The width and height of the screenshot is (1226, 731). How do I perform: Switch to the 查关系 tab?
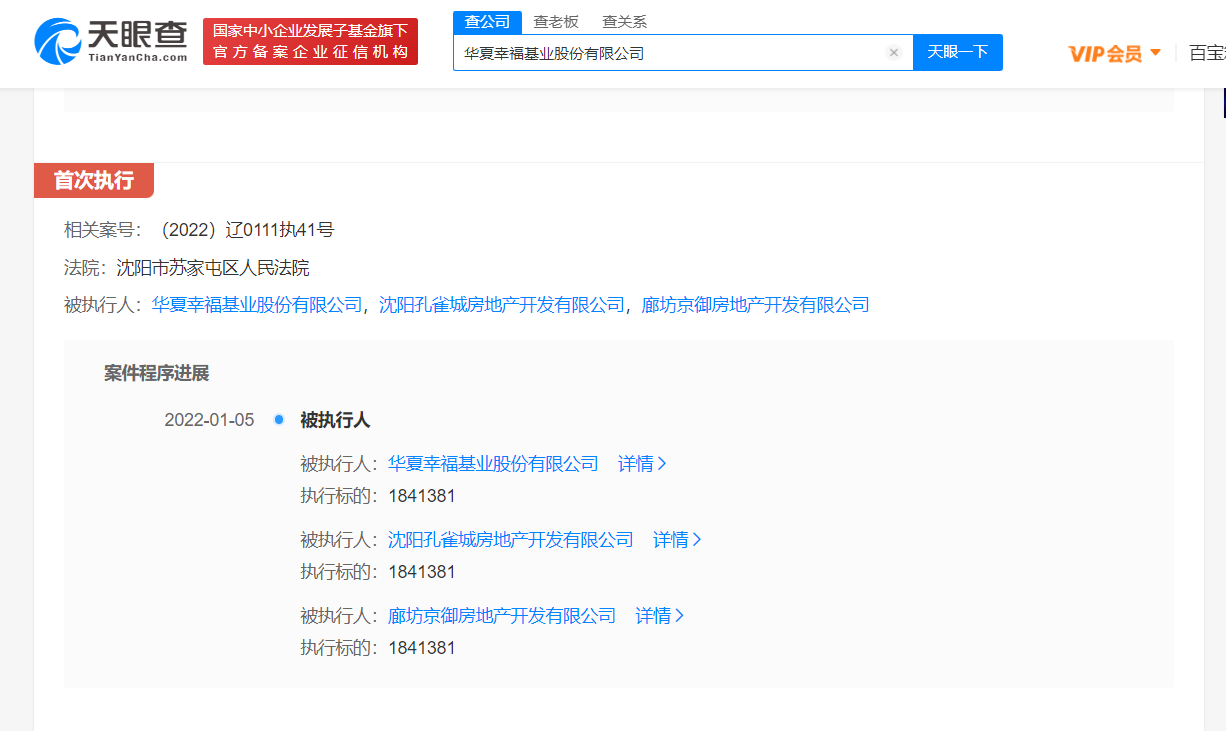click(x=625, y=22)
